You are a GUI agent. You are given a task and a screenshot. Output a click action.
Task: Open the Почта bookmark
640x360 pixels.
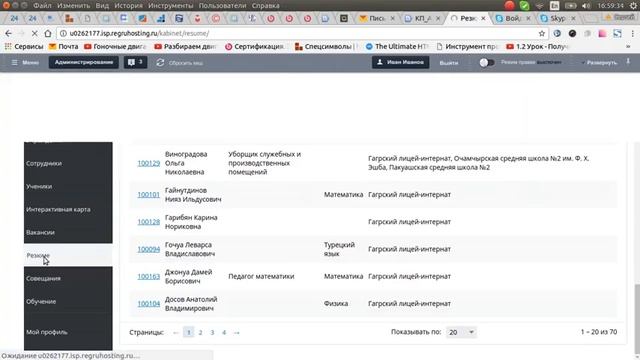63,47
